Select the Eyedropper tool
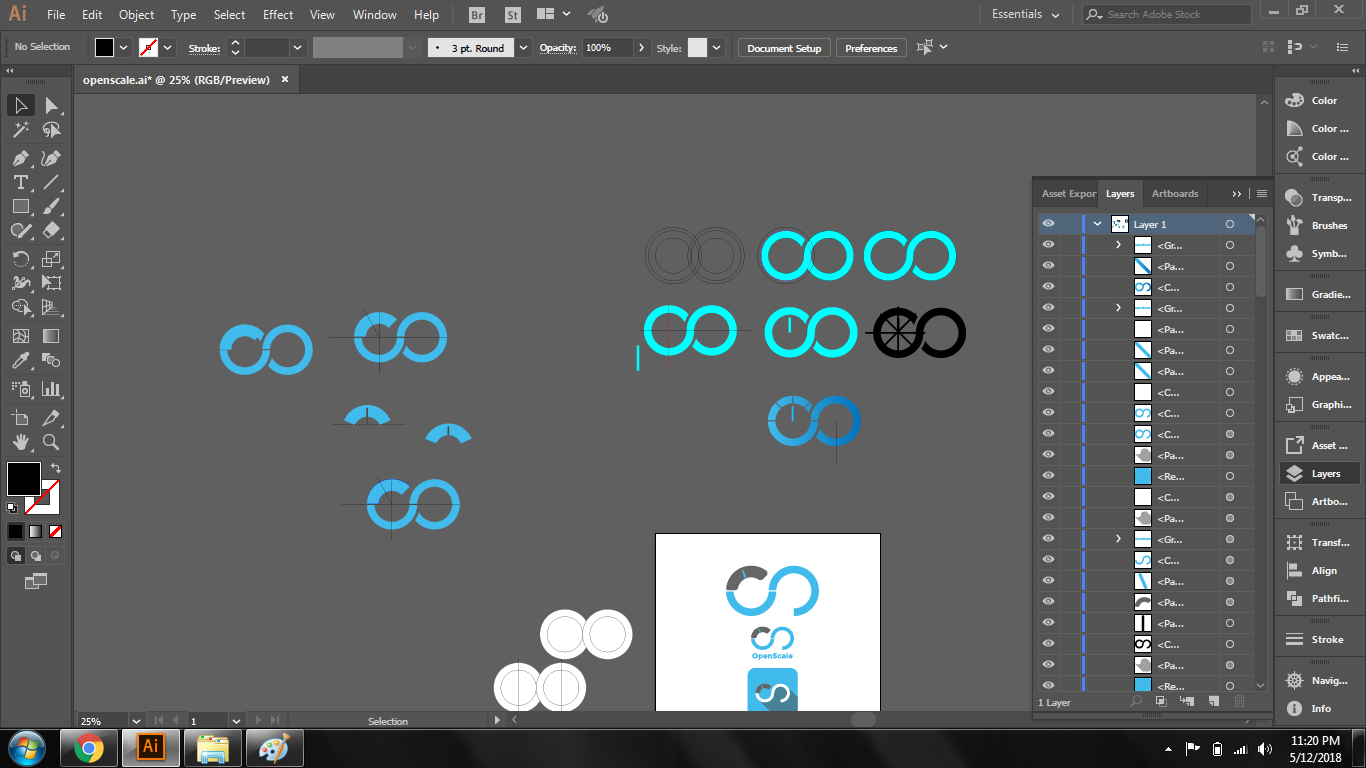 (20, 361)
